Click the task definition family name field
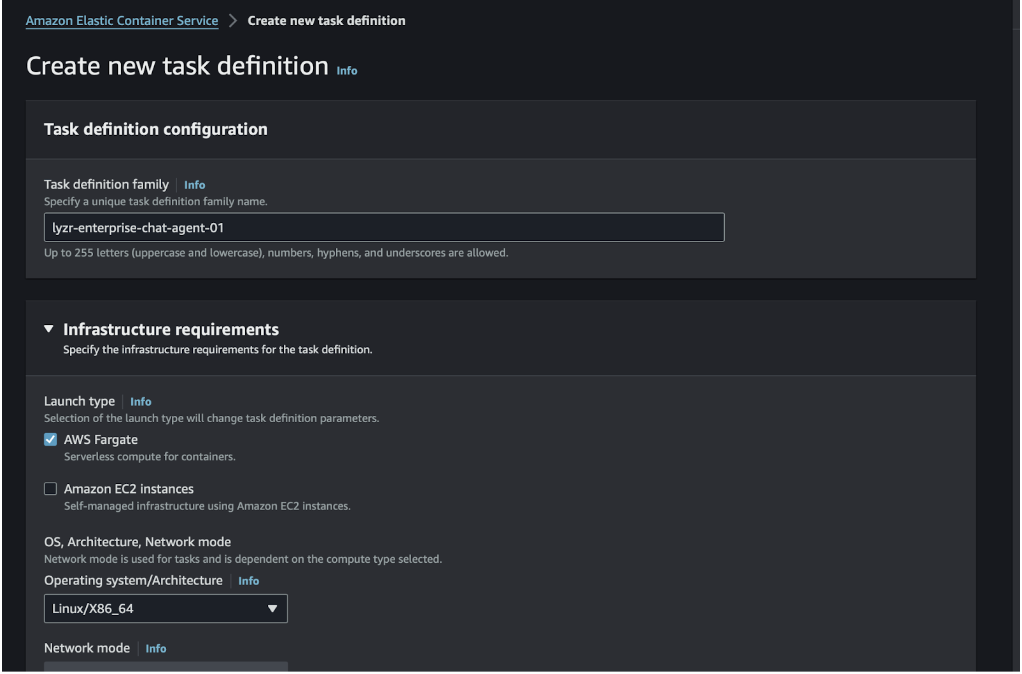 click(384, 227)
